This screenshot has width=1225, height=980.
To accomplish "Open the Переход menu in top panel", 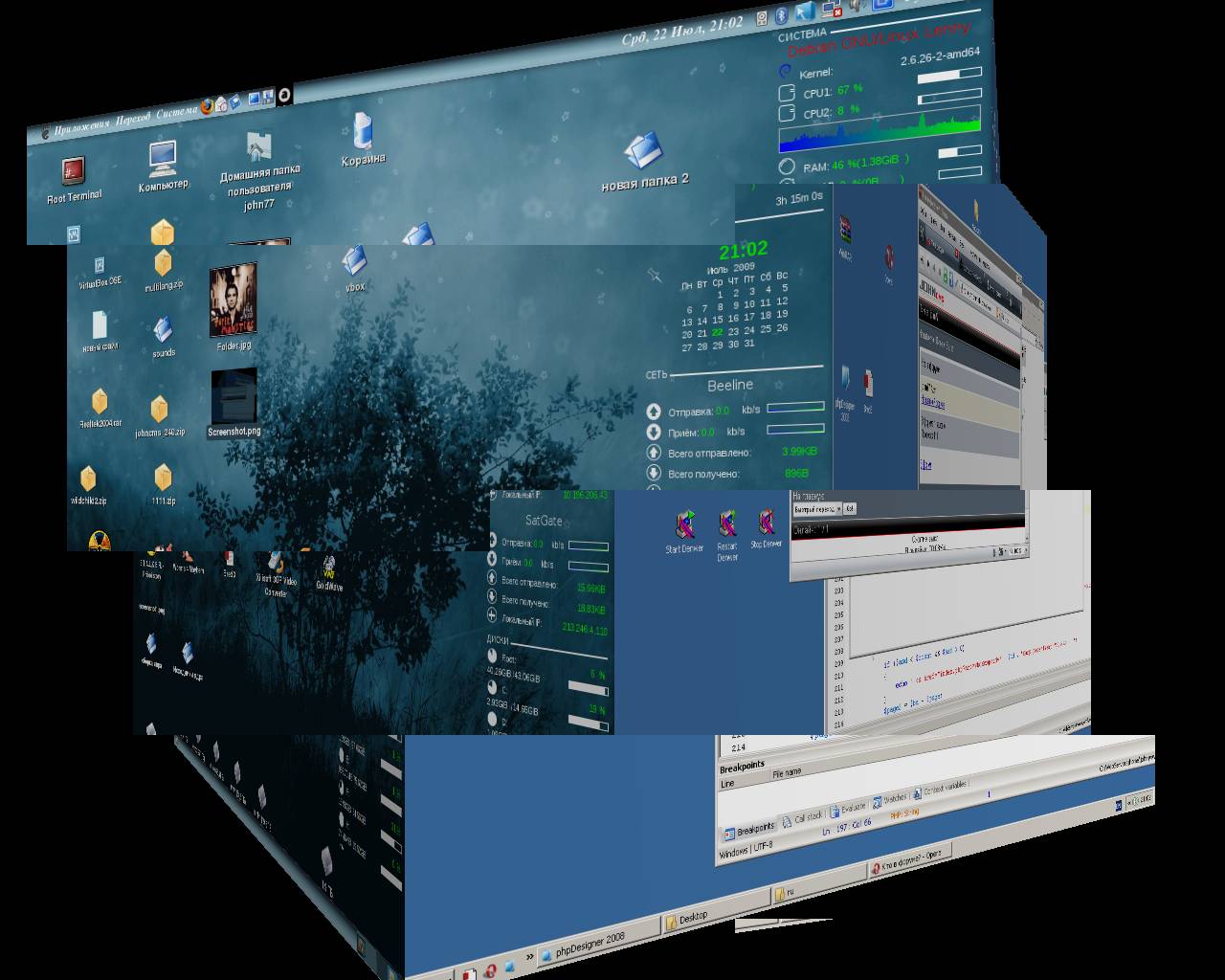I will tap(133, 121).
